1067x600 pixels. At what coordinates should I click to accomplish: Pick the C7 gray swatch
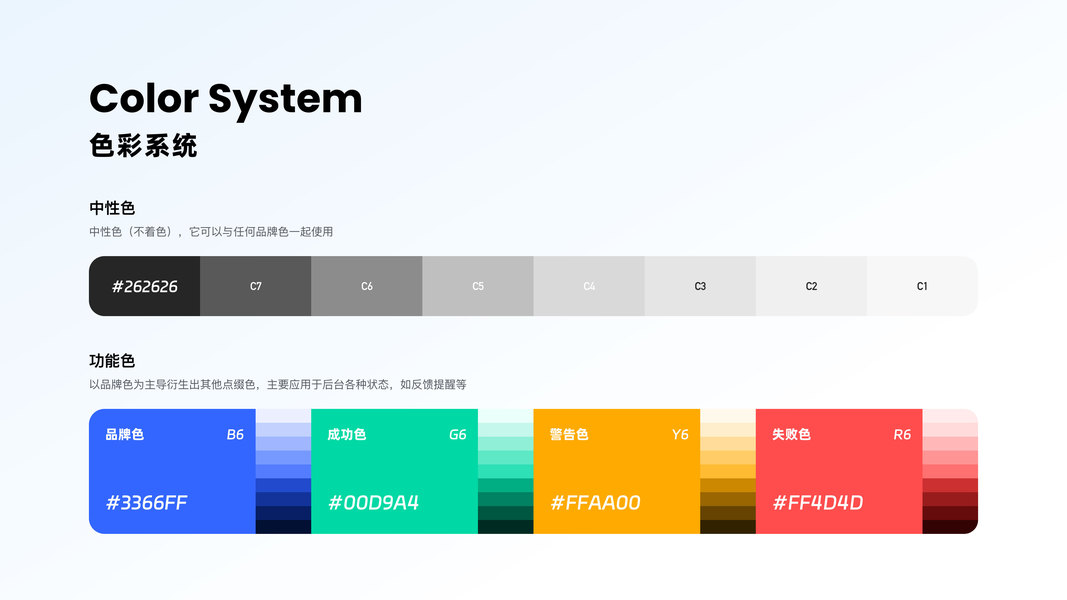coord(256,286)
